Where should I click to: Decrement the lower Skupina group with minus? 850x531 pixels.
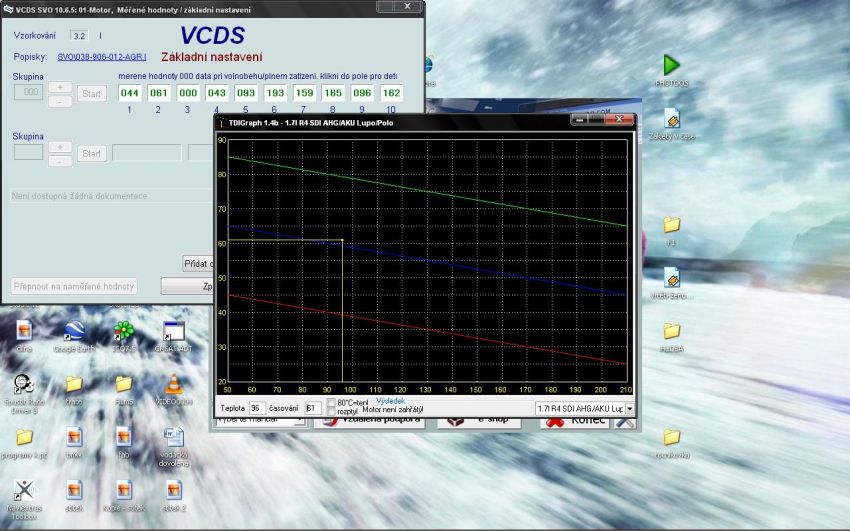click(60, 161)
